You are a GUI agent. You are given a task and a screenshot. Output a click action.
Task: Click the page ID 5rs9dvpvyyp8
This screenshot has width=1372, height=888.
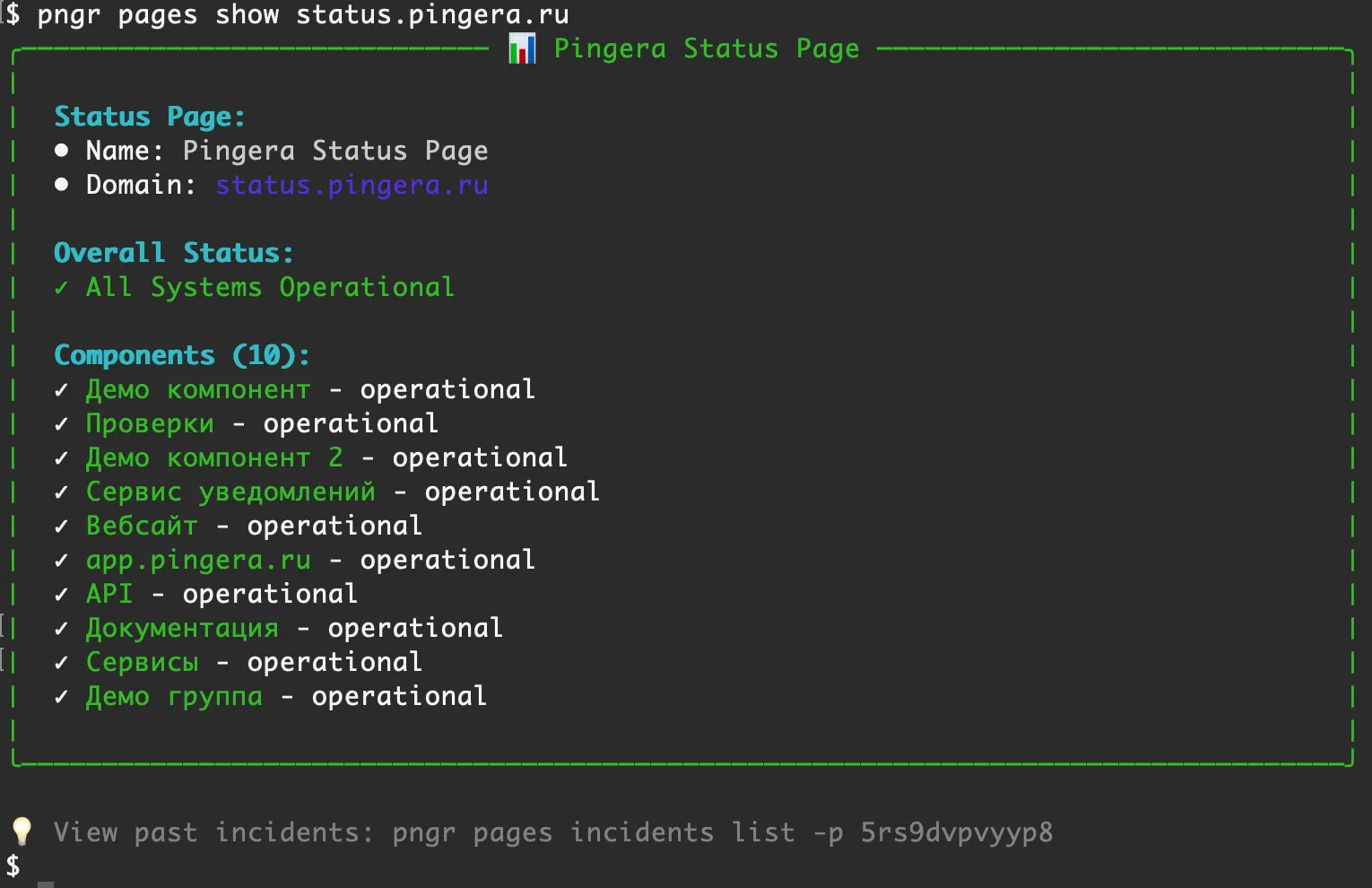coord(957,833)
